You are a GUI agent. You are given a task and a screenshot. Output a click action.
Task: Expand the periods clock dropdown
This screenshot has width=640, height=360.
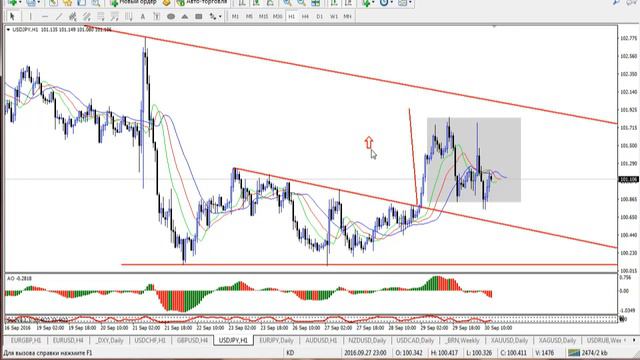[392, 3]
